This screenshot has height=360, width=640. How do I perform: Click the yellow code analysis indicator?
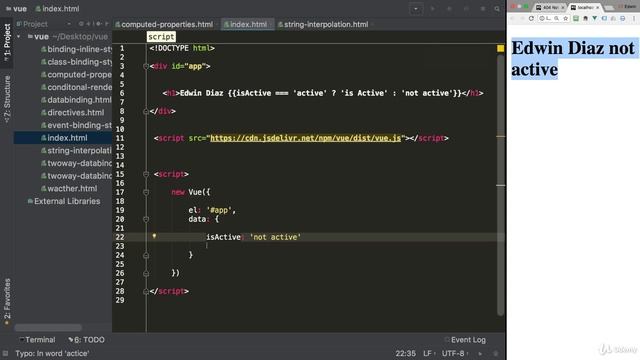tap(500, 49)
